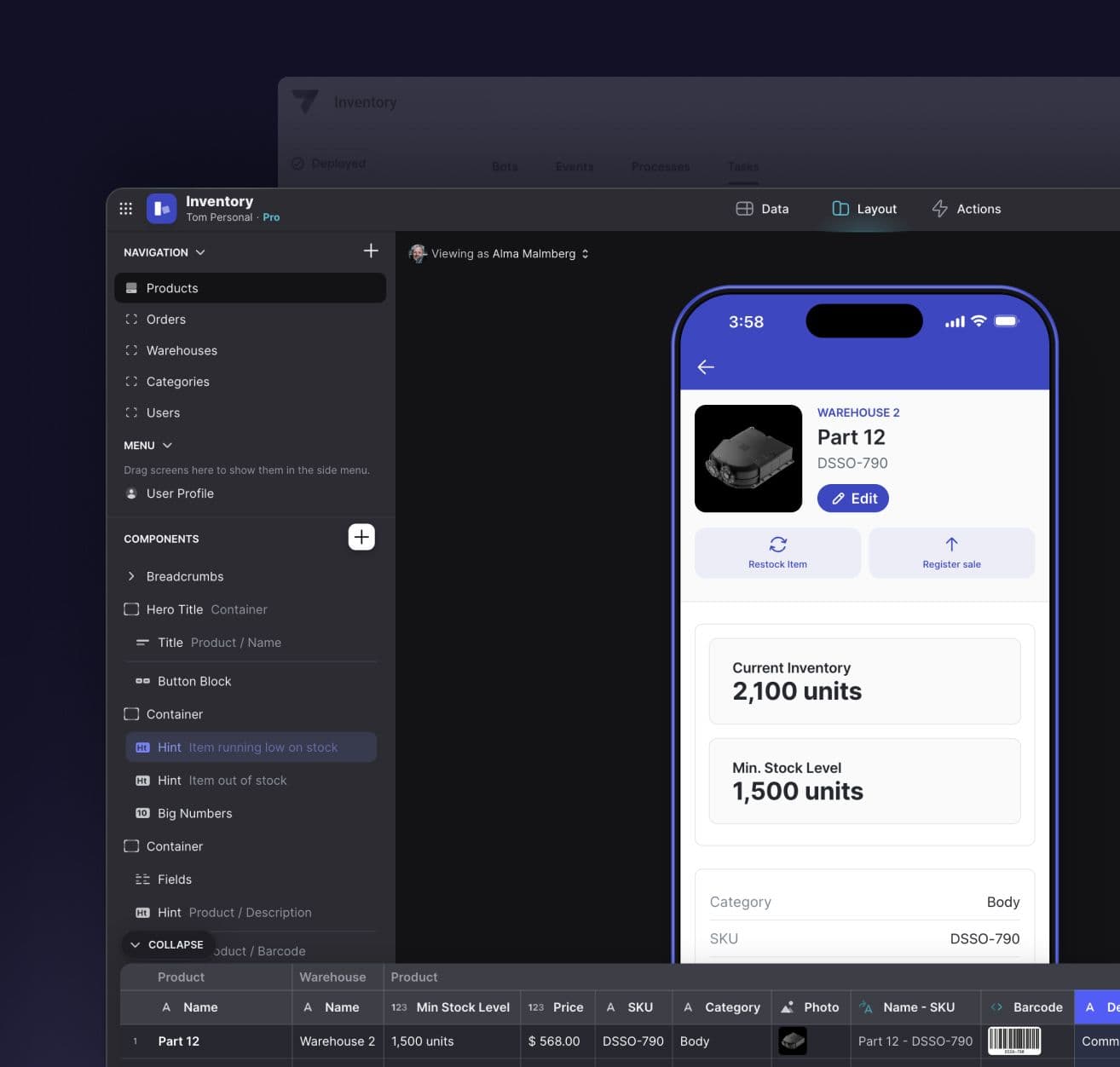Select the Hint Item running low on stock
This screenshot has height=1067, width=1120.
tap(250, 747)
